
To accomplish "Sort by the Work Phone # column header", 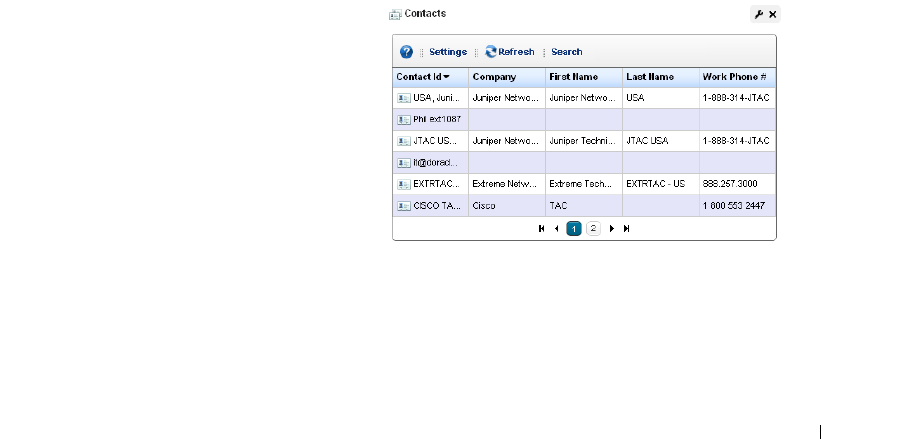I will 738,77.
